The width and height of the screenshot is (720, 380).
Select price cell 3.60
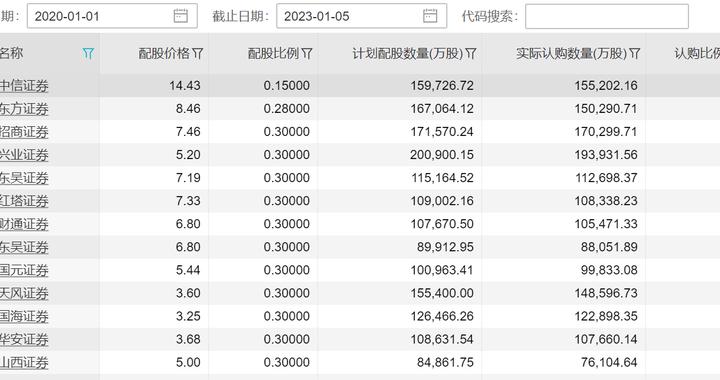(x=188, y=293)
